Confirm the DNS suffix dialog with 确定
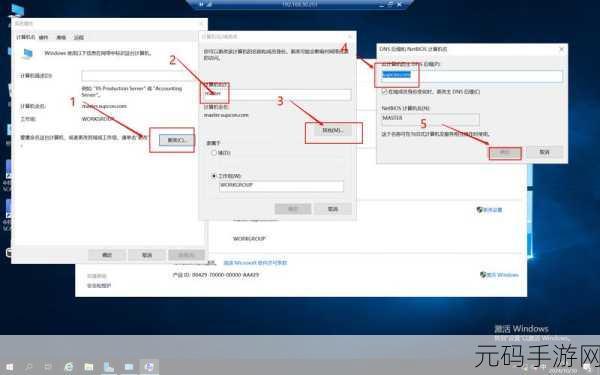This screenshot has height=375, width=600. click(x=505, y=153)
